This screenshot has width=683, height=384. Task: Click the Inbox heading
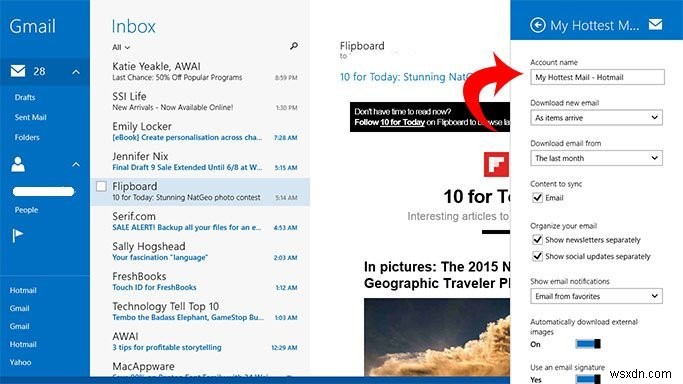point(133,27)
